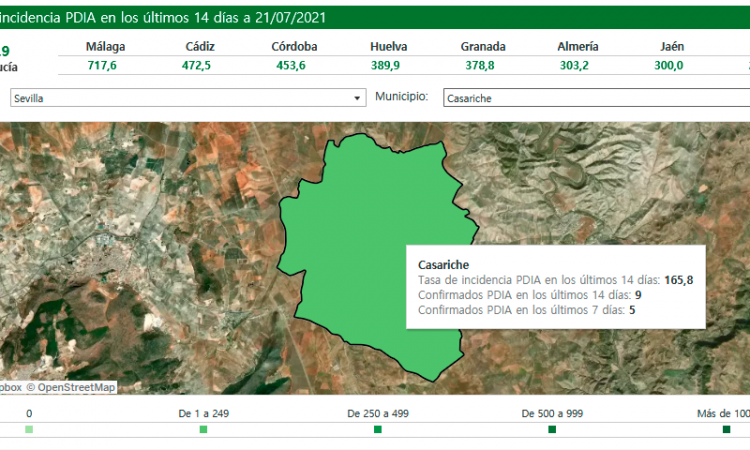Image resolution: width=750 pixels, height=450 pixels.
Task: Click the Casariche title in the tooltip
Action: coord(444,265)
